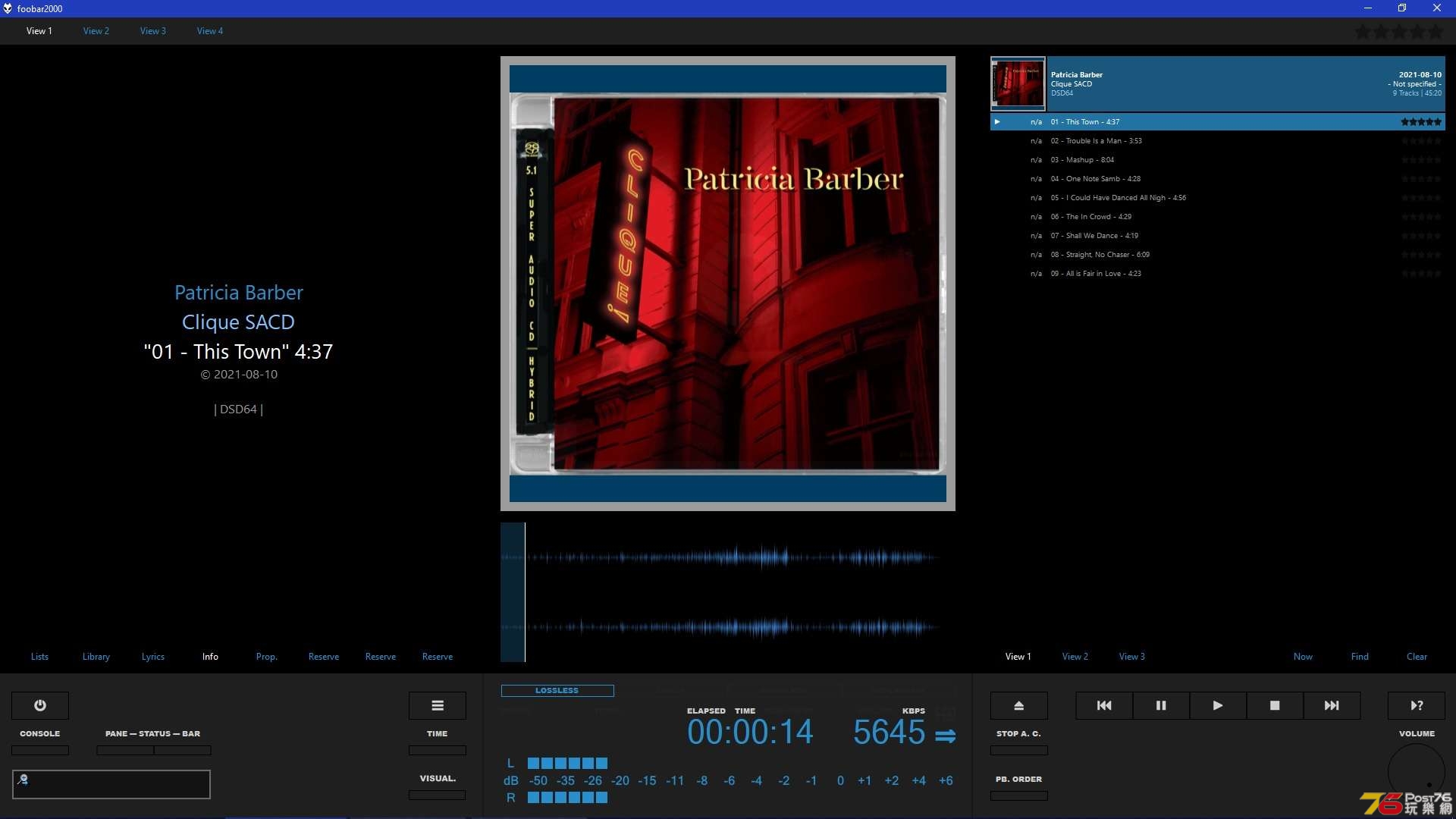Click the search magnifier icon
This screenshot has width=1456, height=819.
[x=23, y=779]
